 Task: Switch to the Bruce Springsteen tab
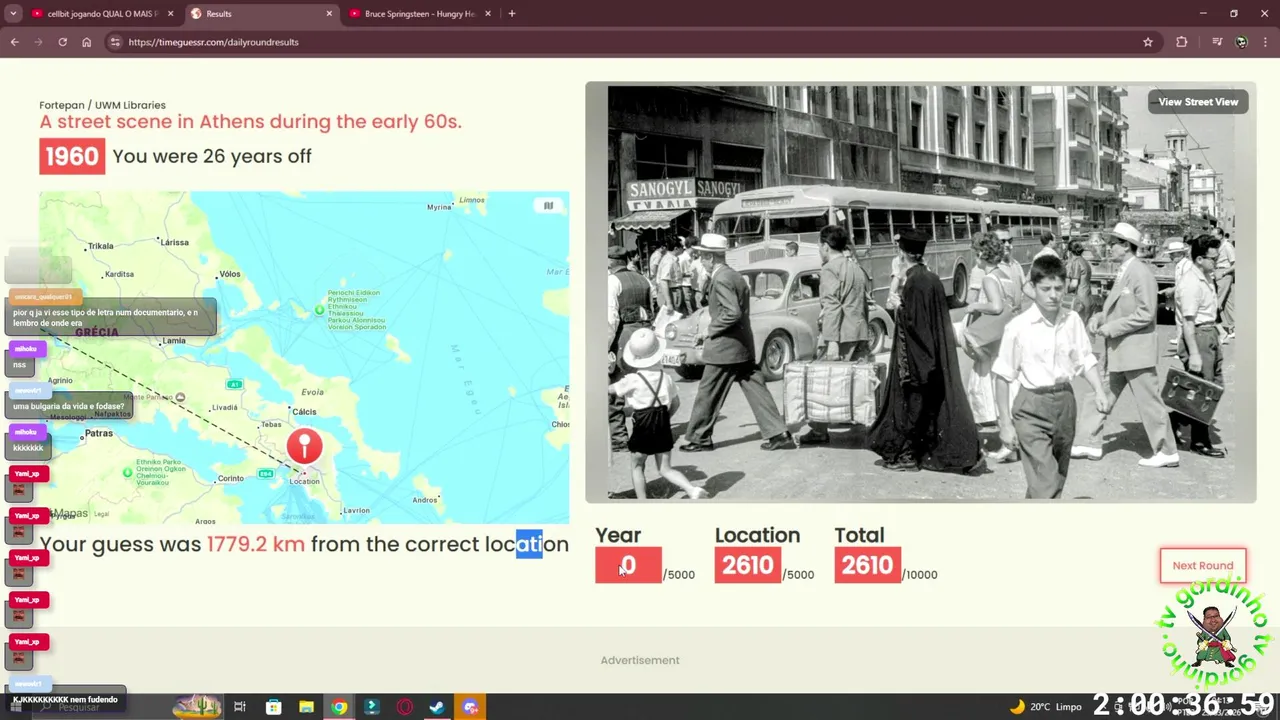[420, 14]
